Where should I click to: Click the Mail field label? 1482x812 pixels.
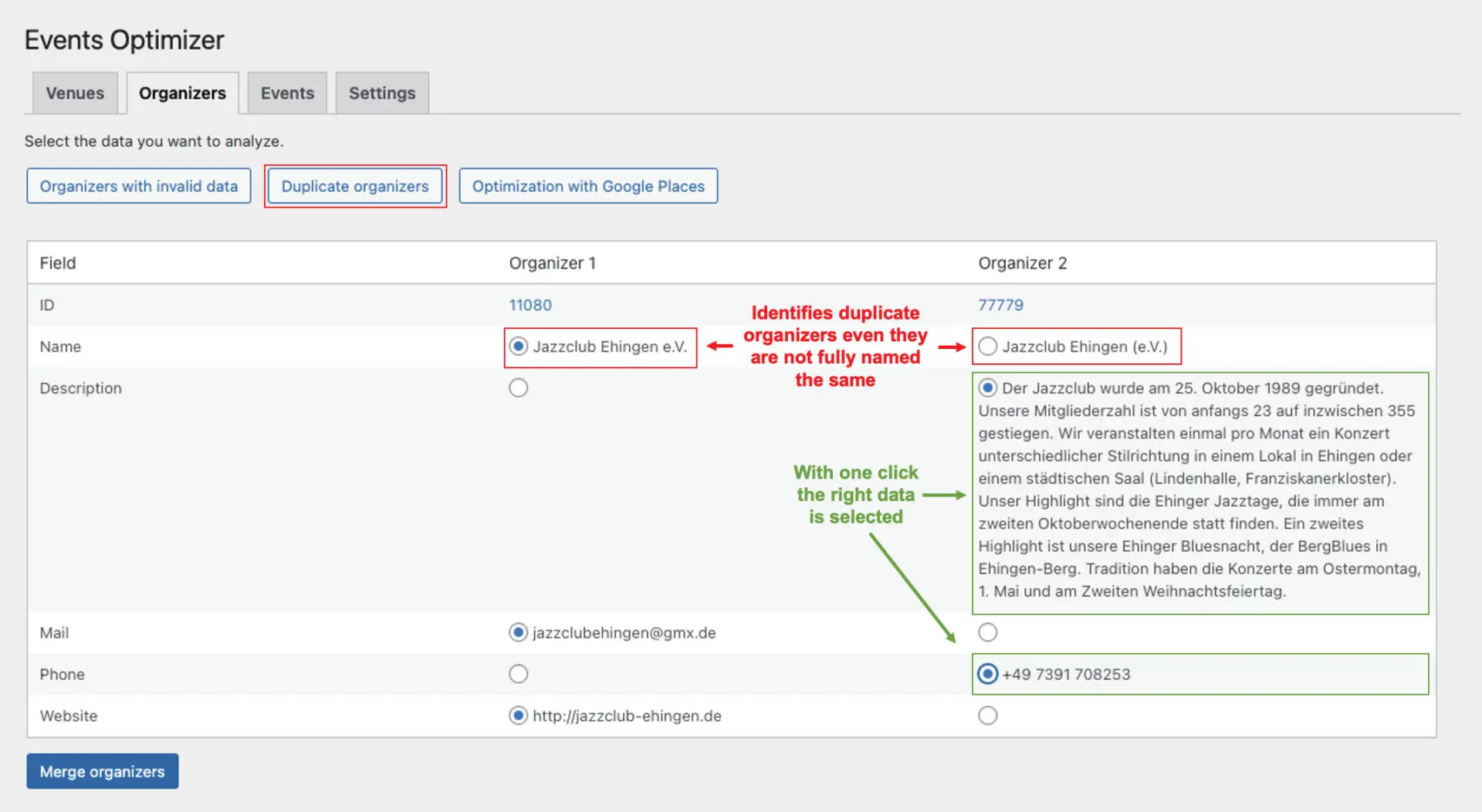pyautogui.click(x=54, y=633)
